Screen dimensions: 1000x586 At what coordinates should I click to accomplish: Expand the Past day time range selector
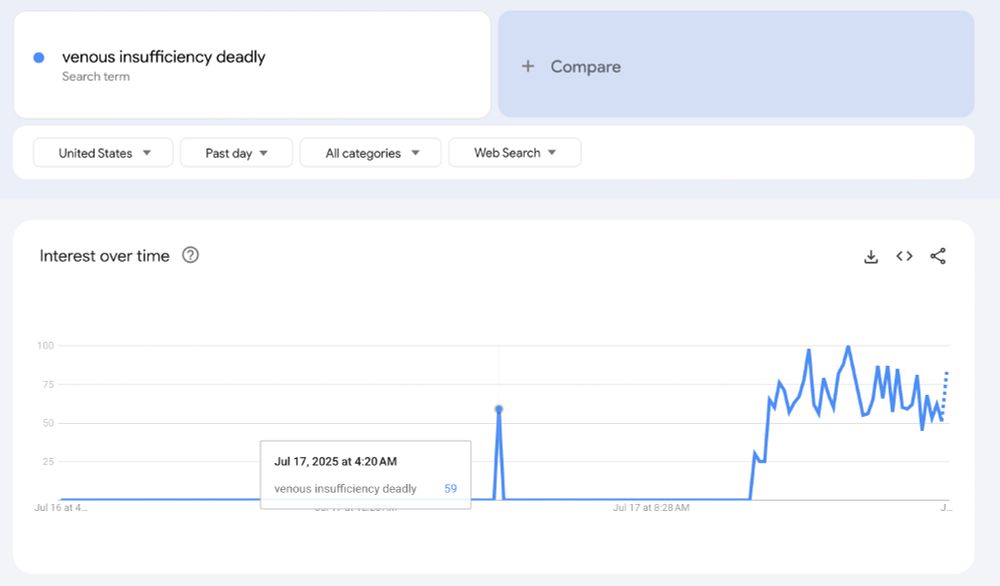click(x=236, y=152)
